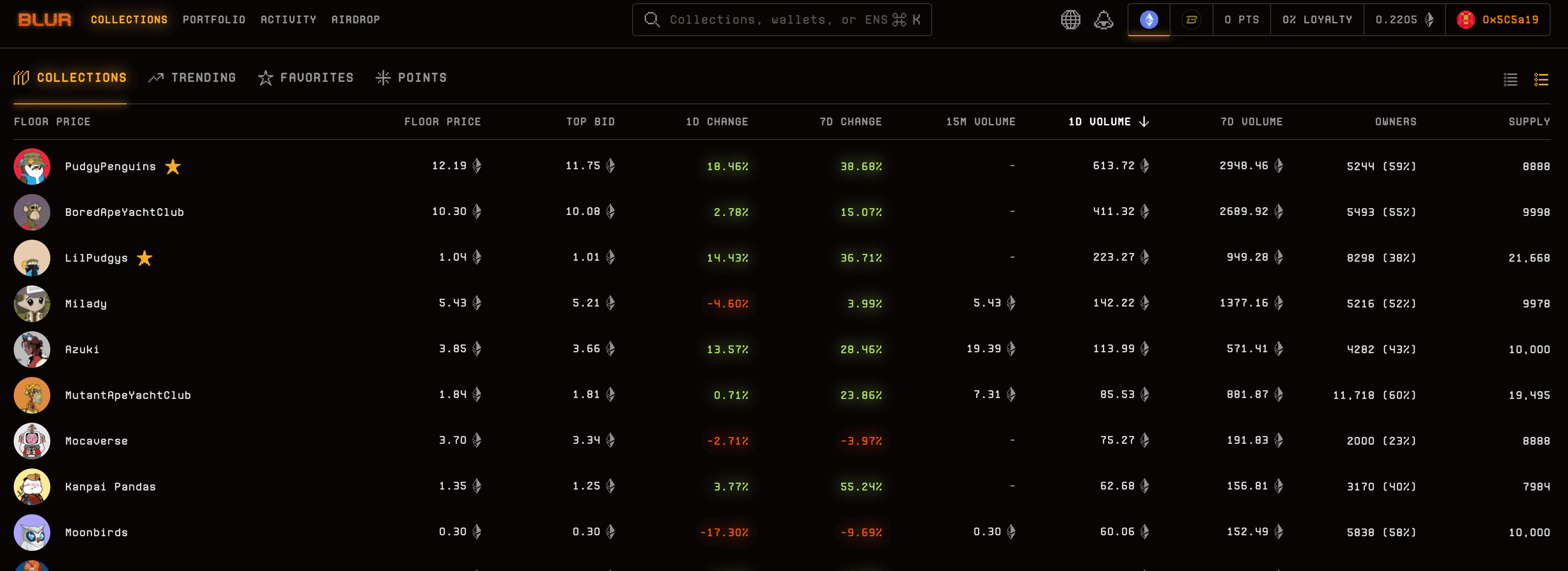Click the Azuki avatar image
This screenshot has width=1568, height=571.
(x=32, y=349)
